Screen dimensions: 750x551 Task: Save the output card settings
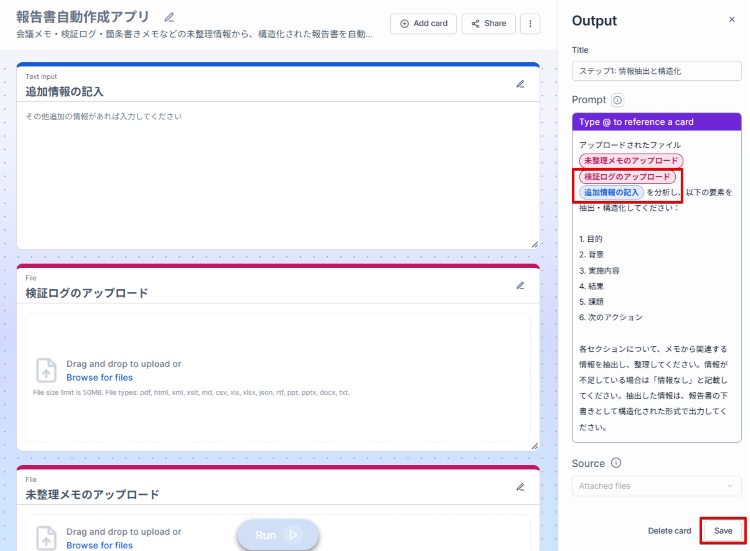722,530
